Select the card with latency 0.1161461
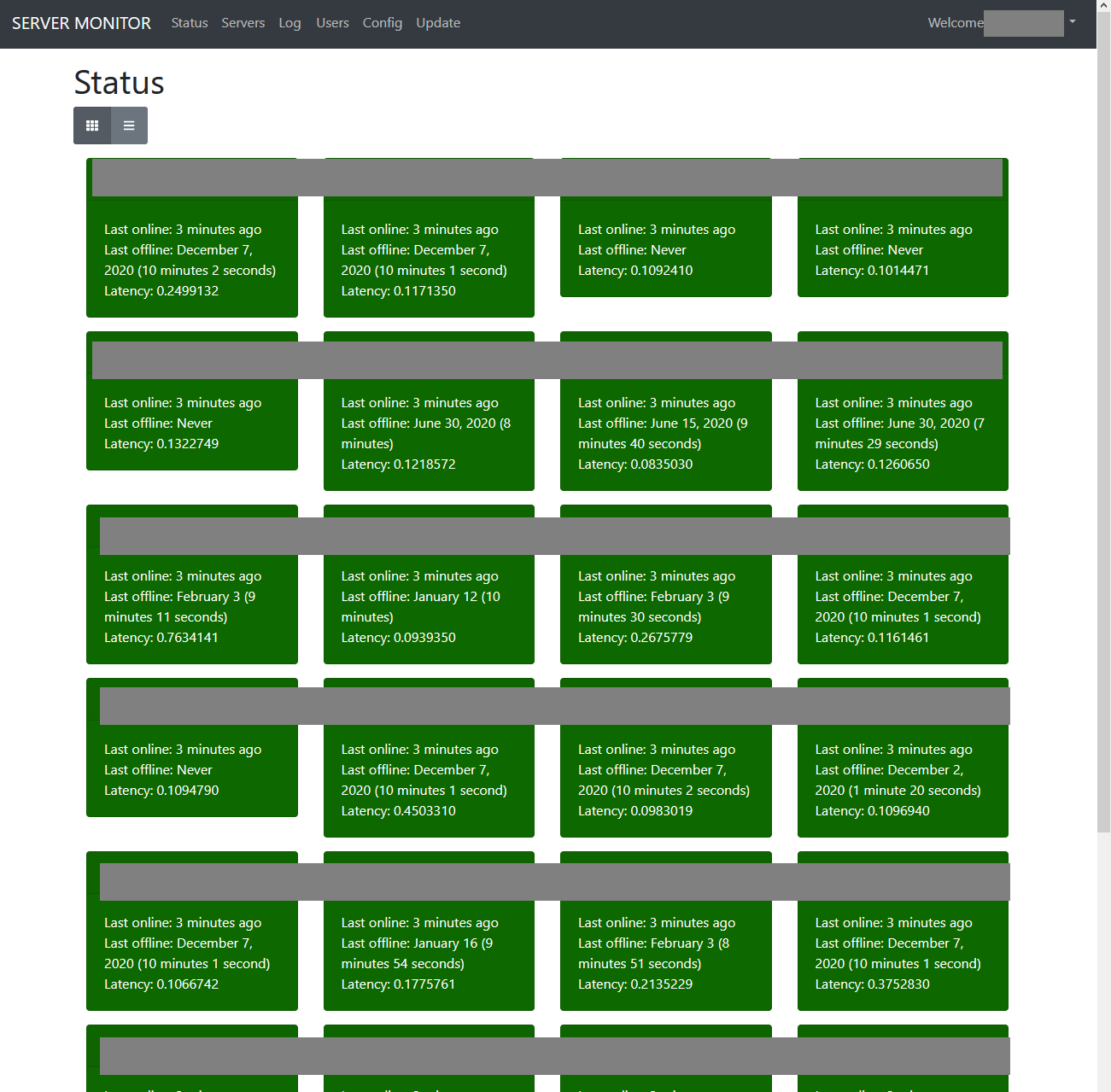The width and height of the screenshot is (1111, 1092). (x=903, y=584)
